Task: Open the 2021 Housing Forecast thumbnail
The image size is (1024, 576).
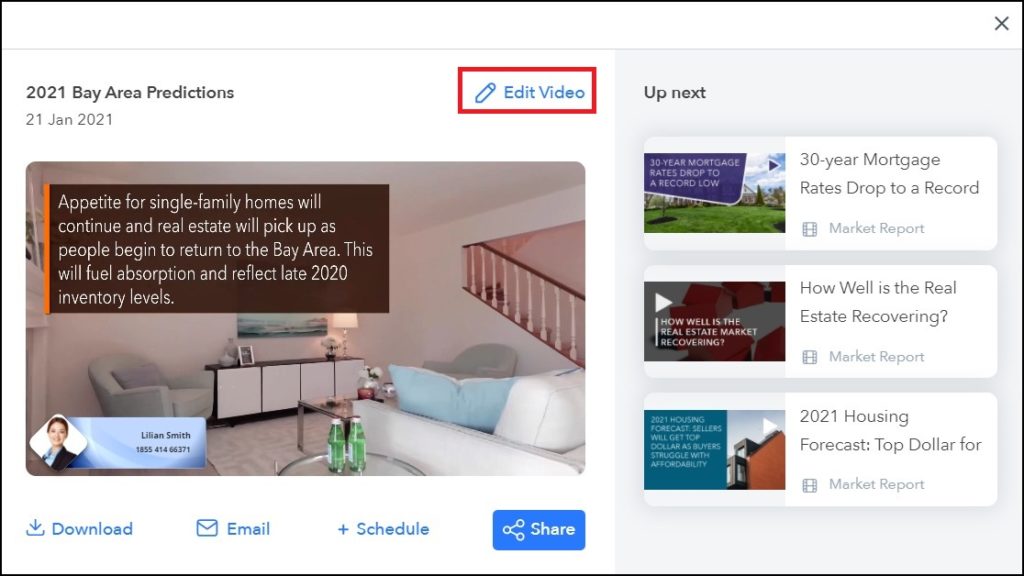Action: click(x=714, y=449)
